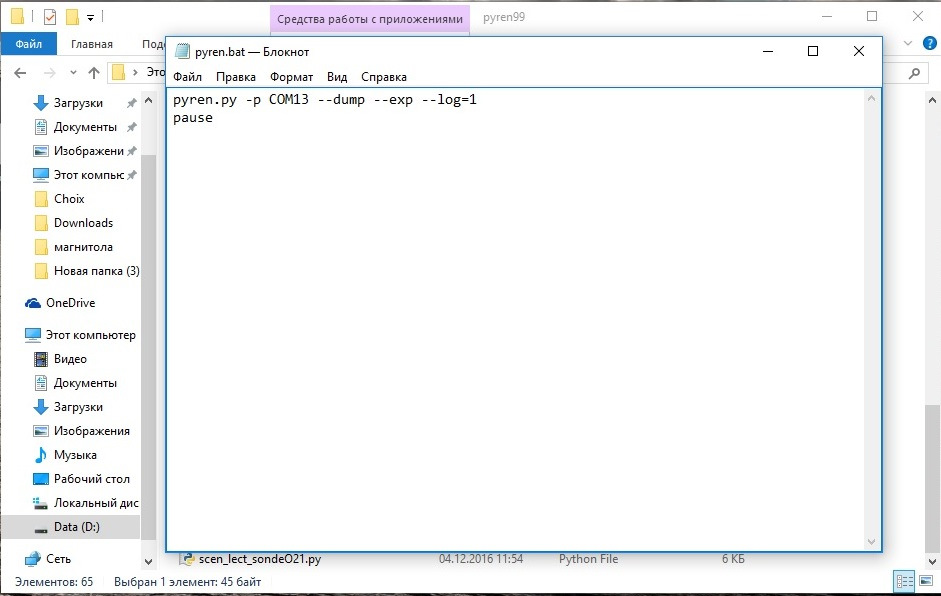941x596 pixels.
Task: Click the quick access properties checkmark icon
Action: (x=50, y=17)
